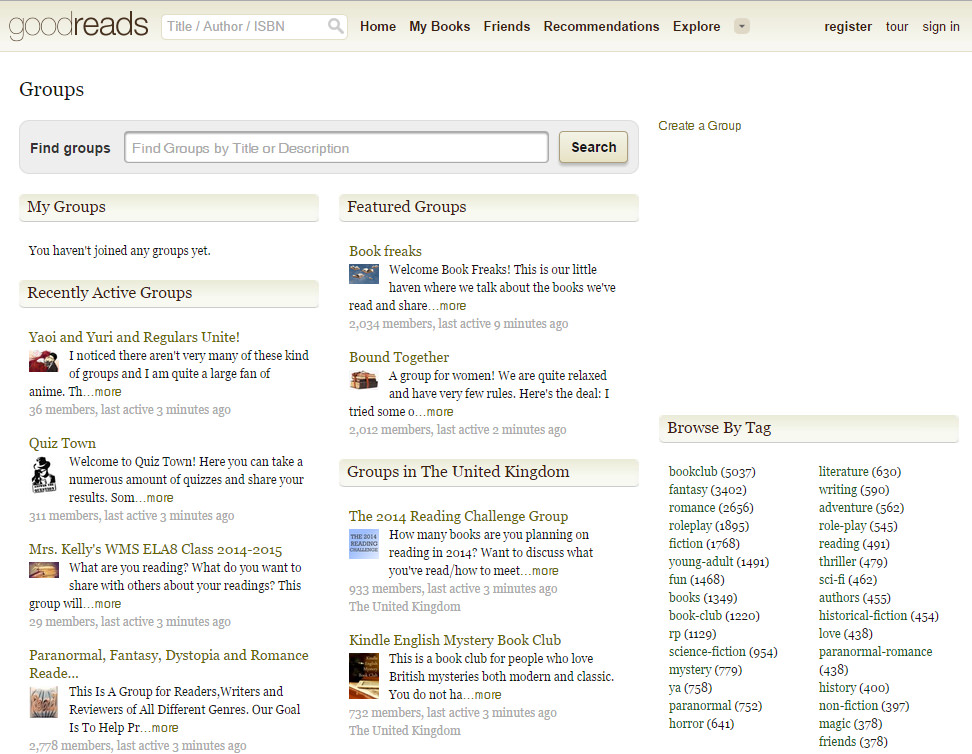
Task: Click the sign in link
Action: (940, 27)
